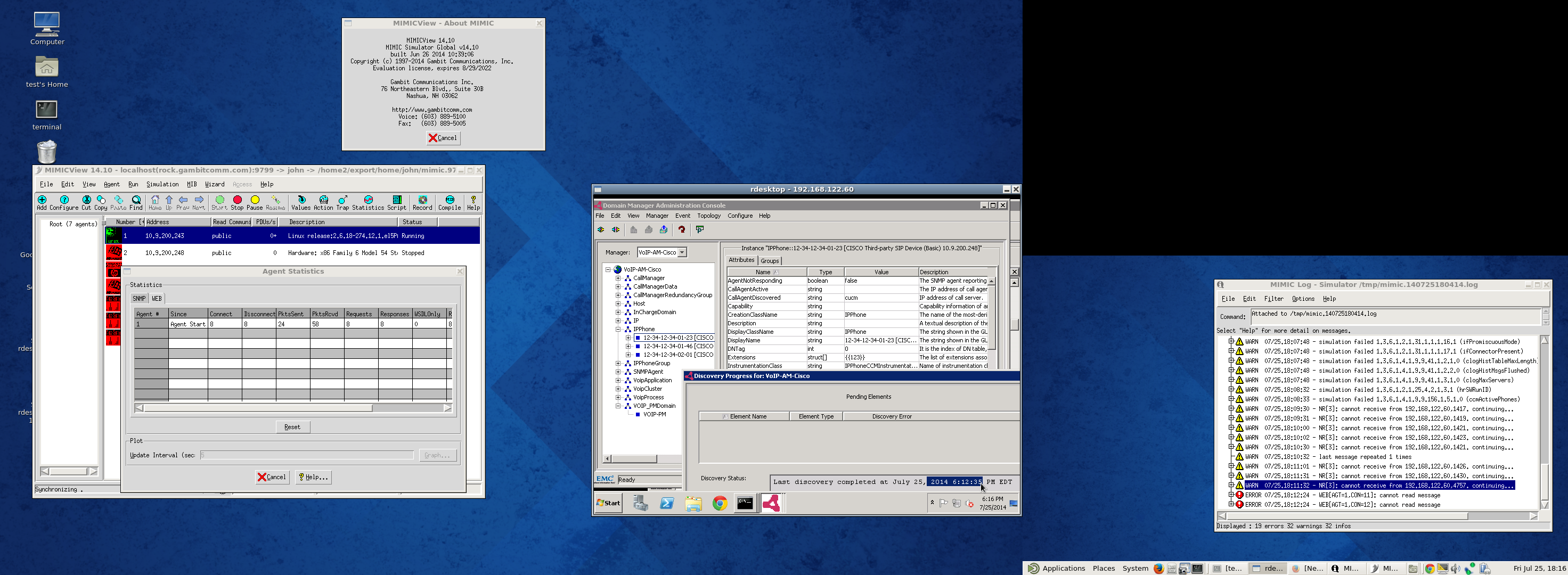Expand the highlighted WARN 18:11:32 log entry
The height and width of the screenshot is (575, 1568).
pos(1231,486)
